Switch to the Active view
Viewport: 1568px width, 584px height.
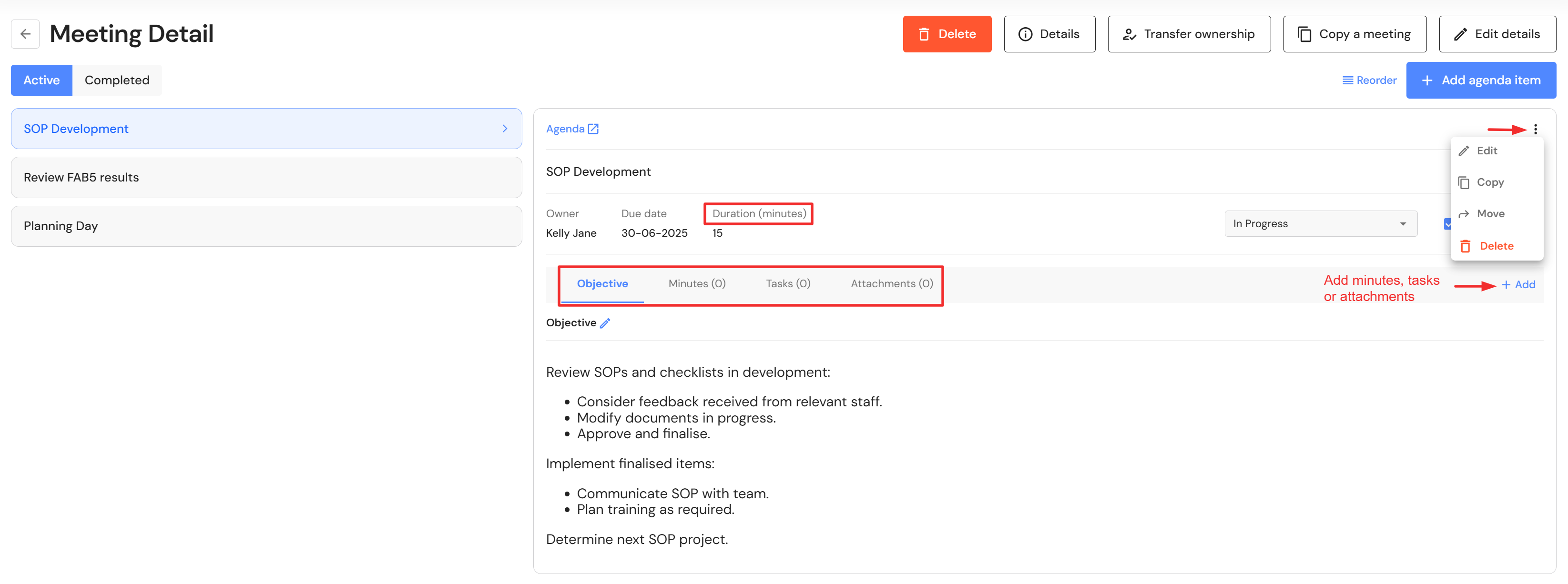[41, 81]
